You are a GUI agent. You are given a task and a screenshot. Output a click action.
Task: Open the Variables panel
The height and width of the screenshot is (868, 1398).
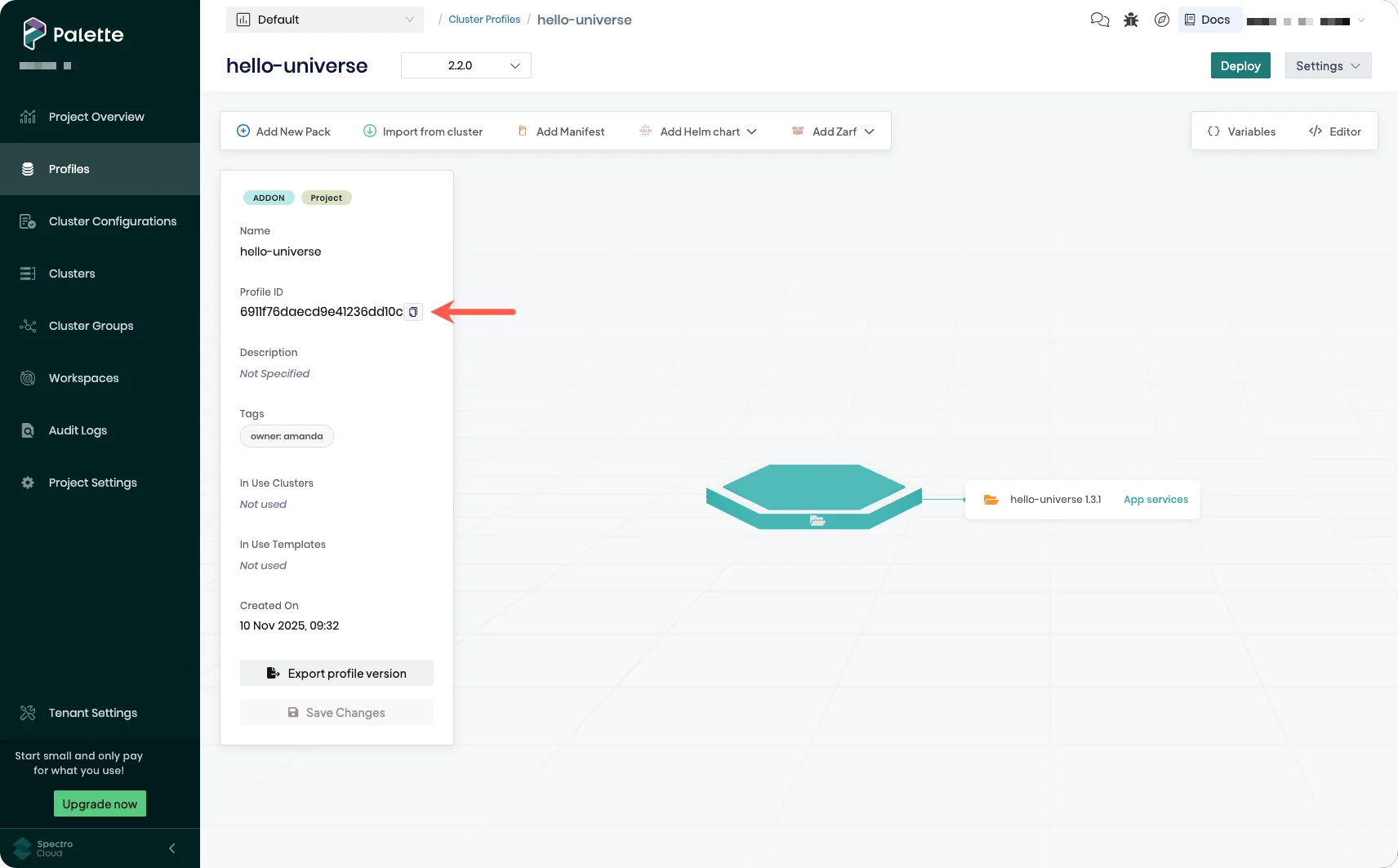pyautogui.click(x=1242, y=131)
